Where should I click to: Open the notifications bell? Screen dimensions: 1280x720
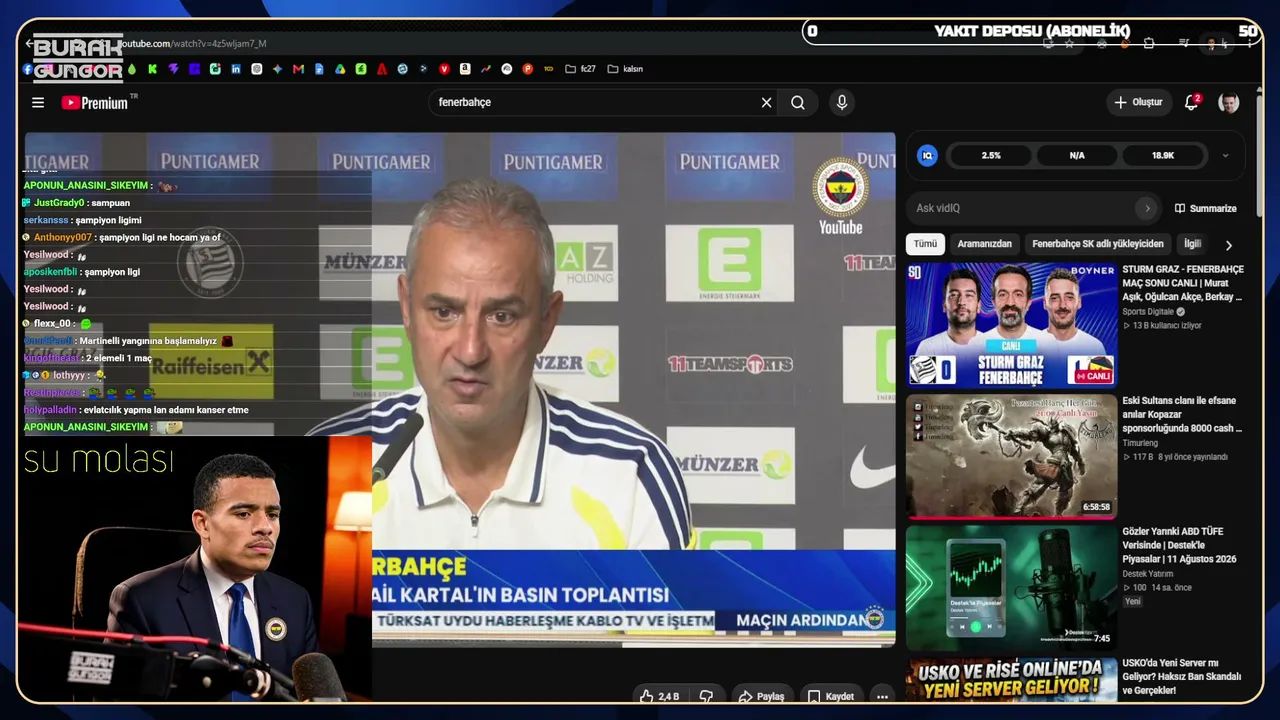click(x=1191, y=102)
